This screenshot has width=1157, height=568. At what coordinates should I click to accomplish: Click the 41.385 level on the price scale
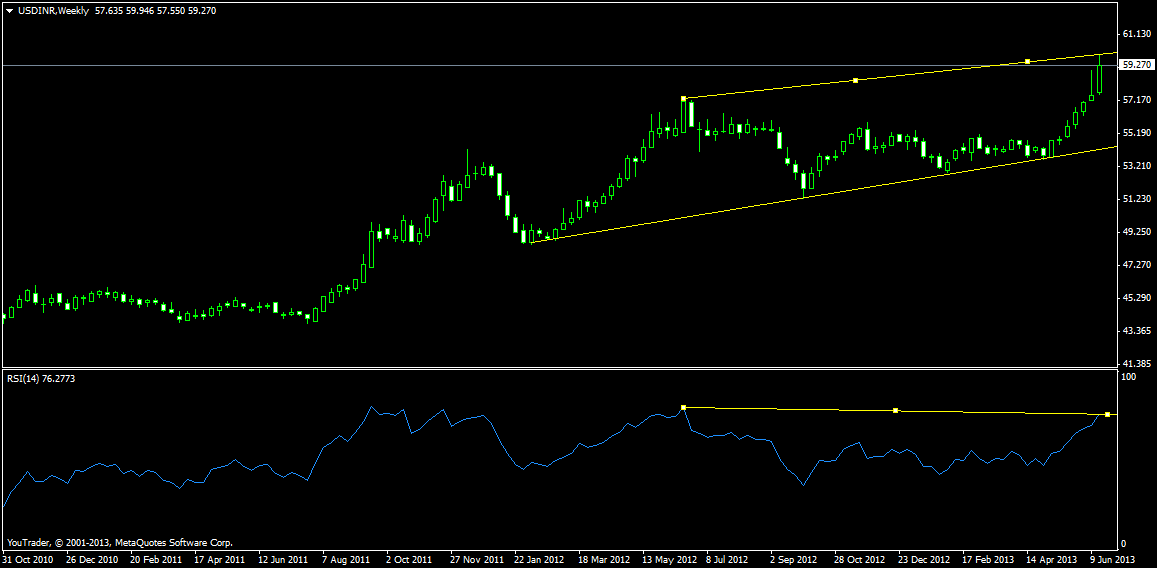click(1136, 363)
